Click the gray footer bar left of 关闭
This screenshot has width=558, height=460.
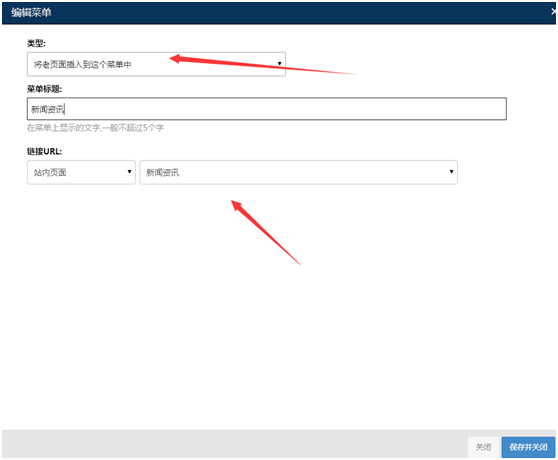point(234,444)
